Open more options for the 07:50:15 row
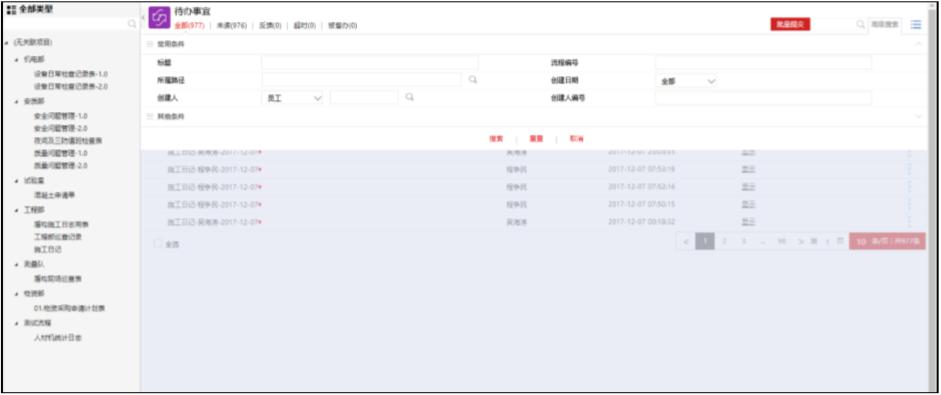Screen dimensions: 941x395 (x=909, y=204)
